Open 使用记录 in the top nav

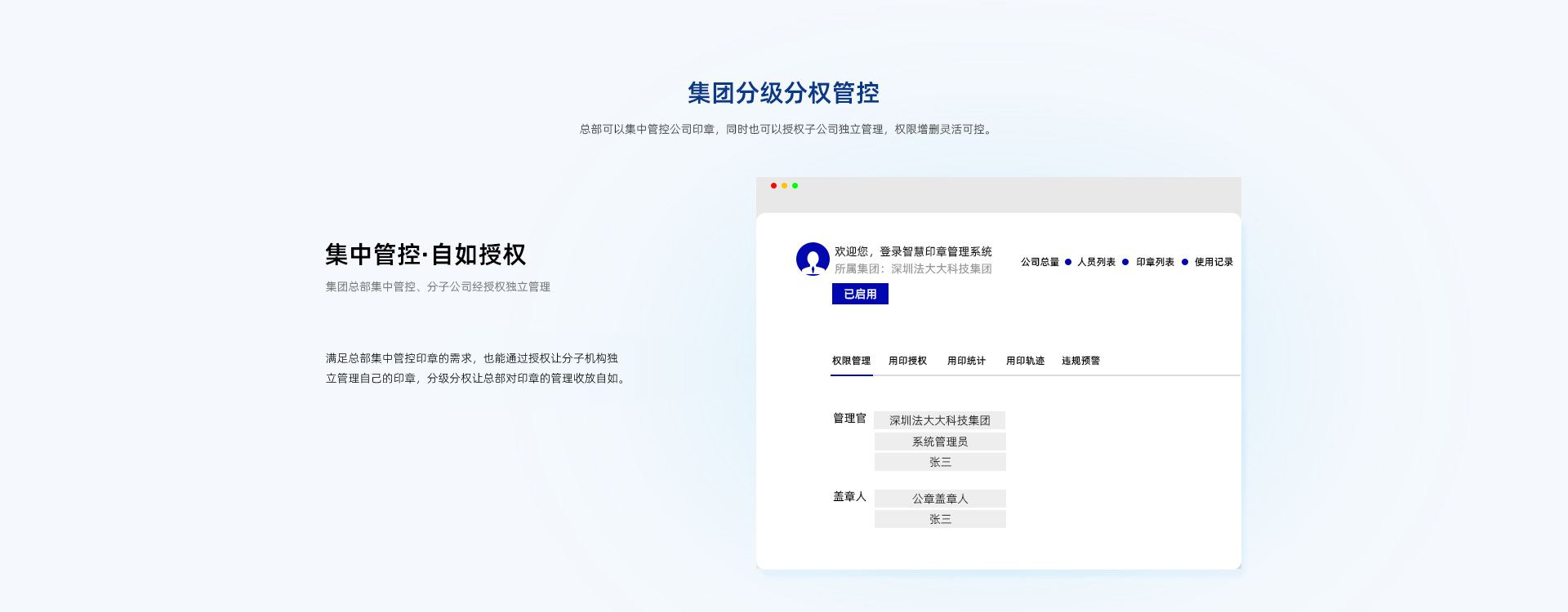pos(1214,262)
